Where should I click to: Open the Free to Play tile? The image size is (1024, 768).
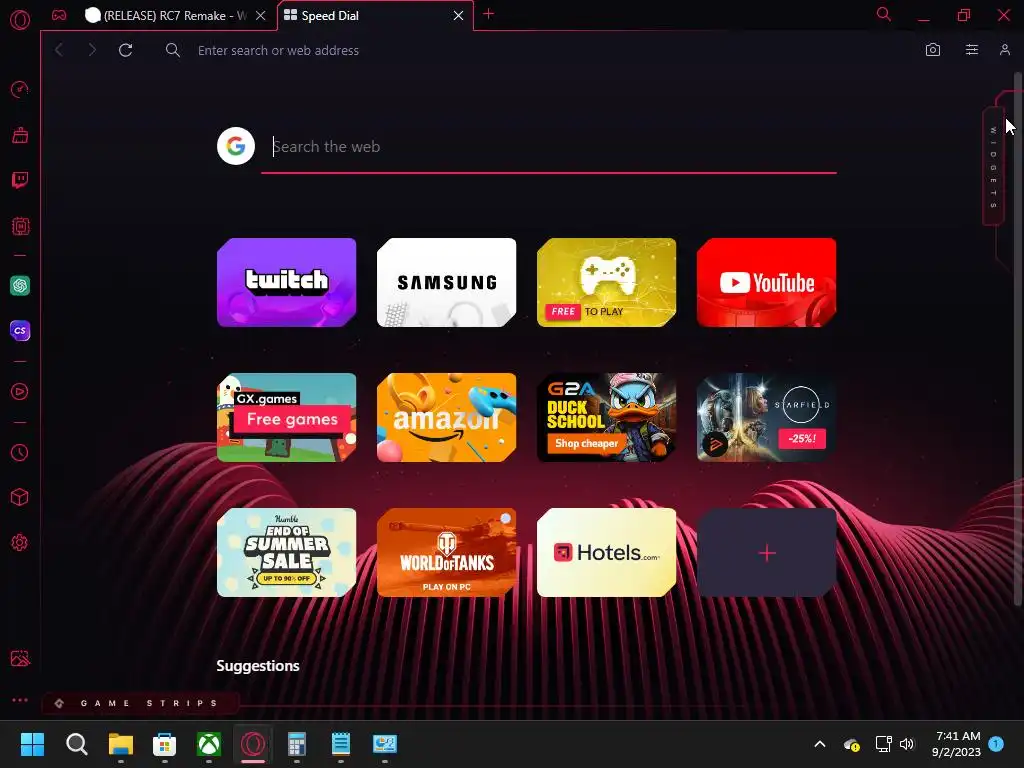tap(607, 282)
